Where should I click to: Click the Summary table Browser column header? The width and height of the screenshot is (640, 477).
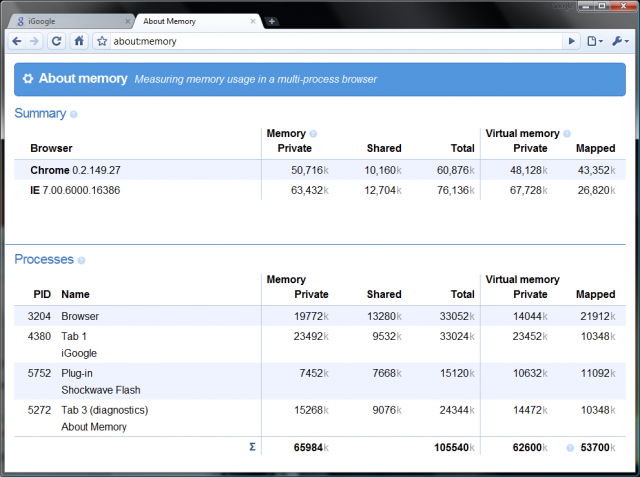[x=51, y=148]
